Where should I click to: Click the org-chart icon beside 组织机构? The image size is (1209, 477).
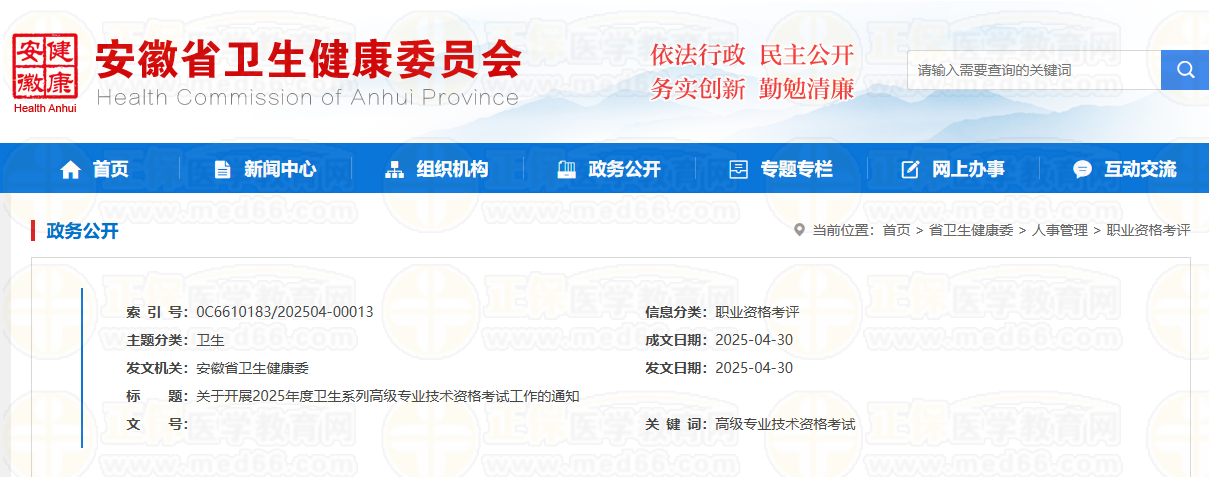pos(394,170)
